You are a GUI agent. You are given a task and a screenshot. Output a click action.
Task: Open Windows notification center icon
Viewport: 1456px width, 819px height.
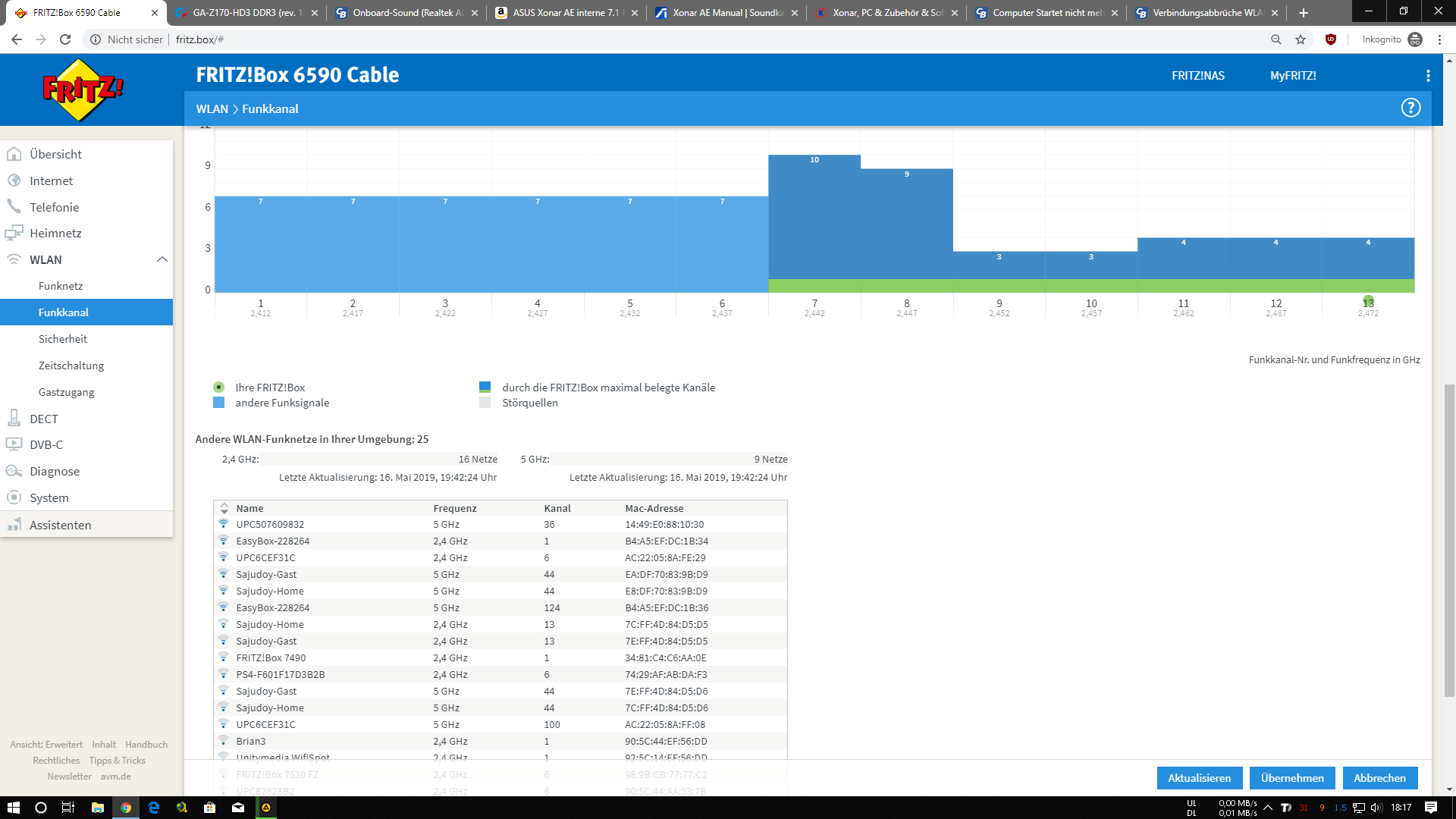pyautogui.click(x=1431, y=808)
